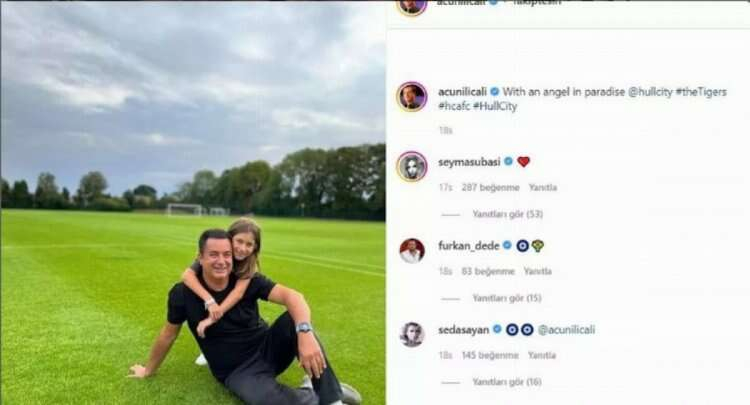This screenshot has height=405, width=750.
Task: Reply to furkan_dede comment via Yanıtla
Action: coord(538,272)
